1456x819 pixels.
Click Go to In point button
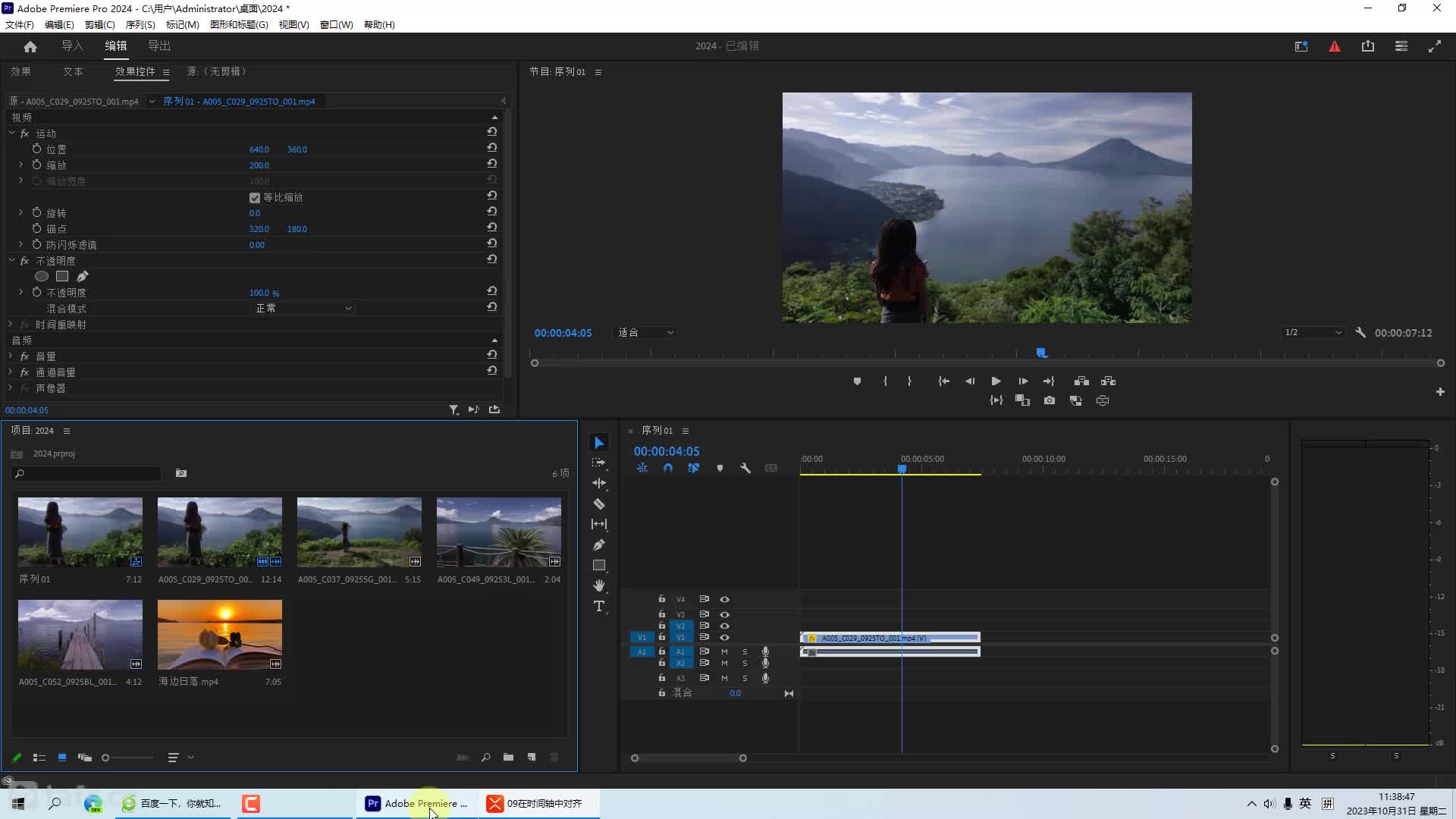pos(943,381)
